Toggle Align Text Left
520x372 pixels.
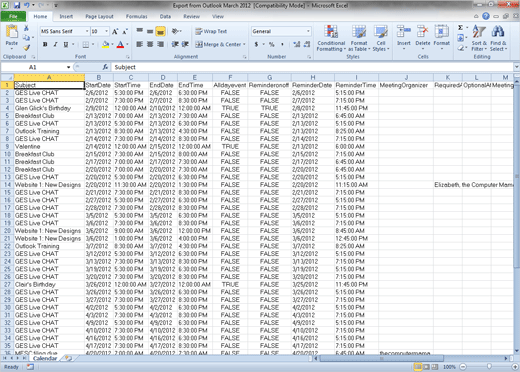click(140, 44)
